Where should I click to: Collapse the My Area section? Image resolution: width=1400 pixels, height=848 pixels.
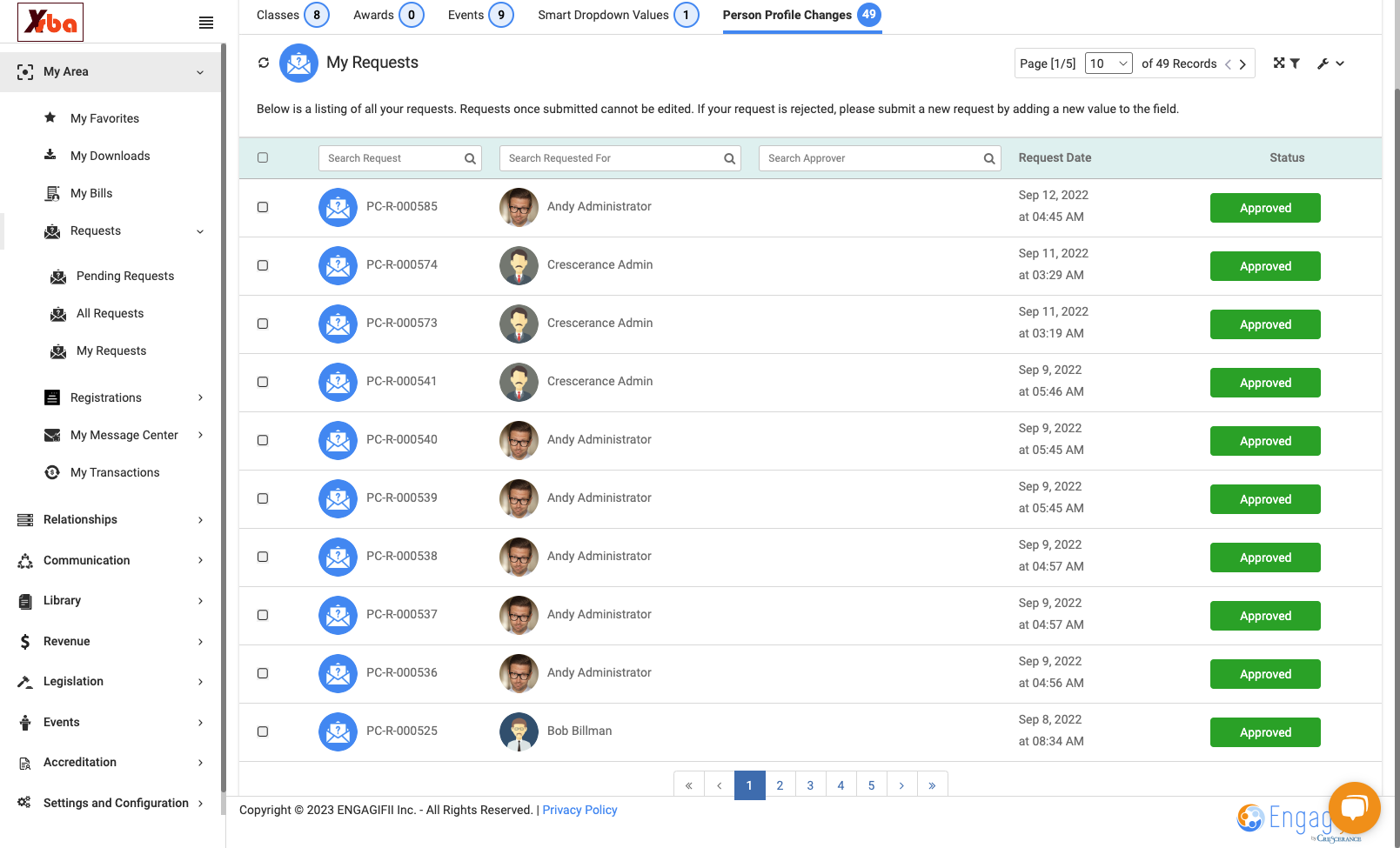coord(200,72)
